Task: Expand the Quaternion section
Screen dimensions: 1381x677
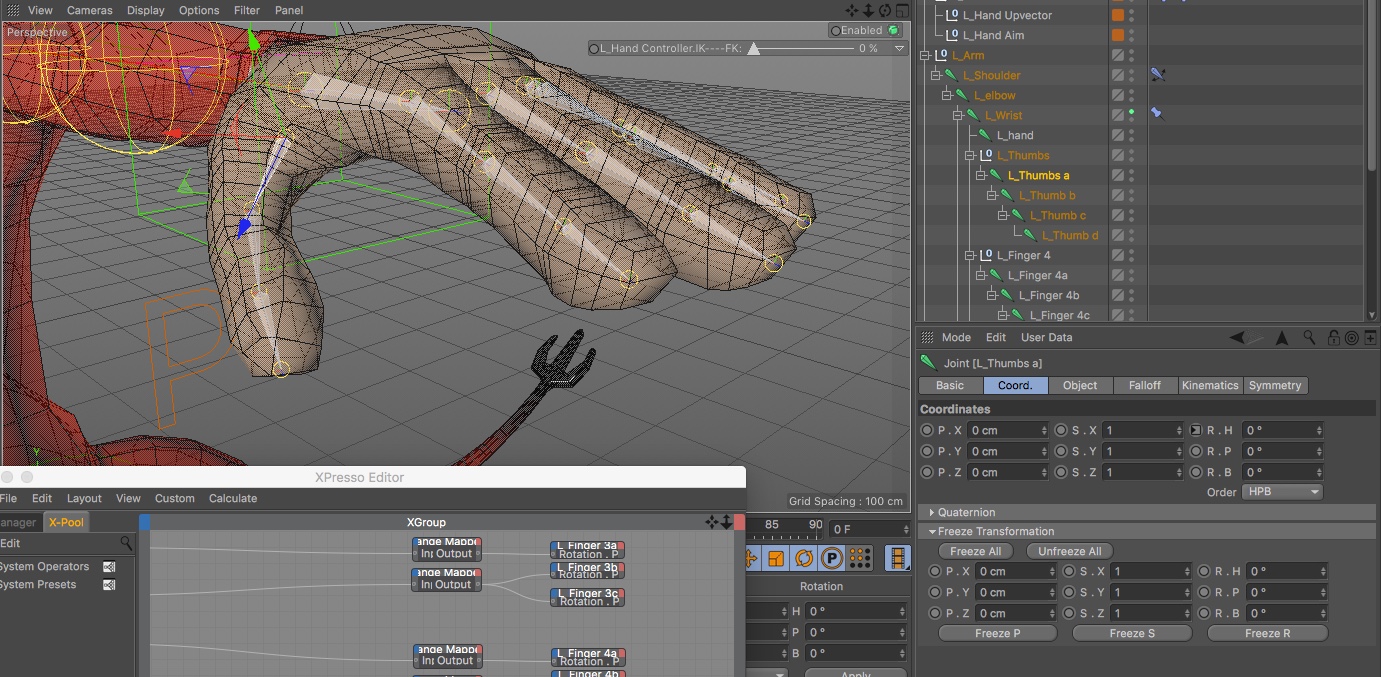Action: pyautogui.click(x=933, y=512)
